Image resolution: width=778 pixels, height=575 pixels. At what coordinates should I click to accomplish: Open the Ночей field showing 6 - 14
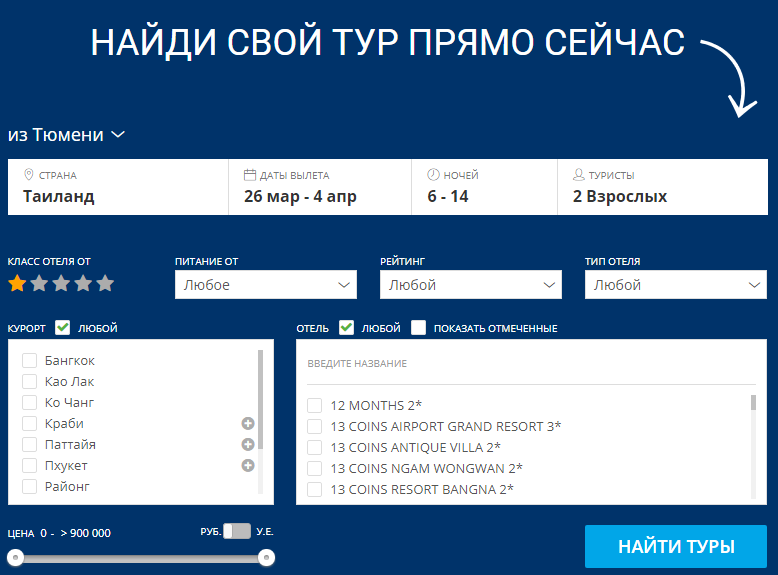point(485,187)
